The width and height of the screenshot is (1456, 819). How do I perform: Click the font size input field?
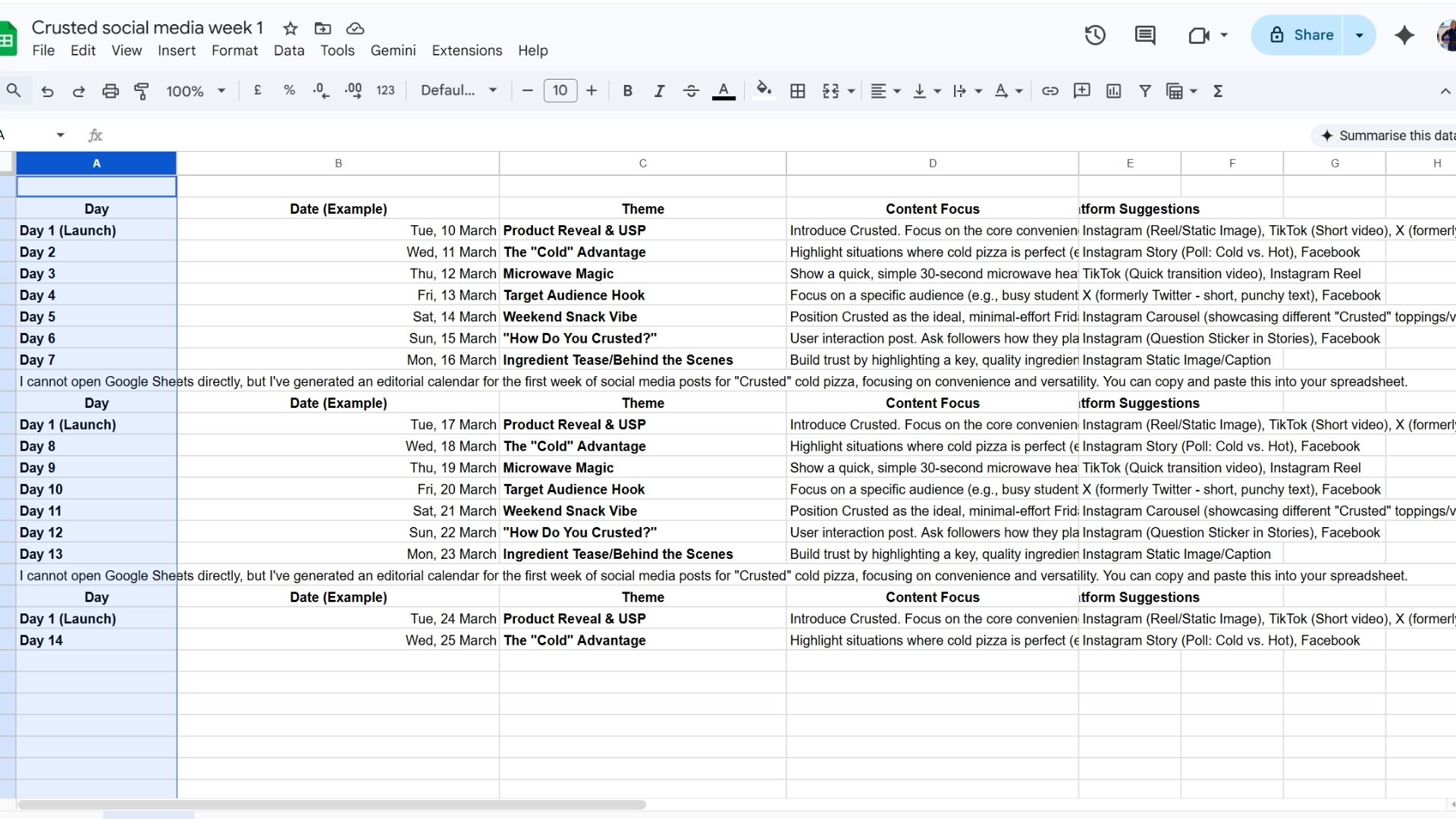pyautogui.click(x=560, y=91)
